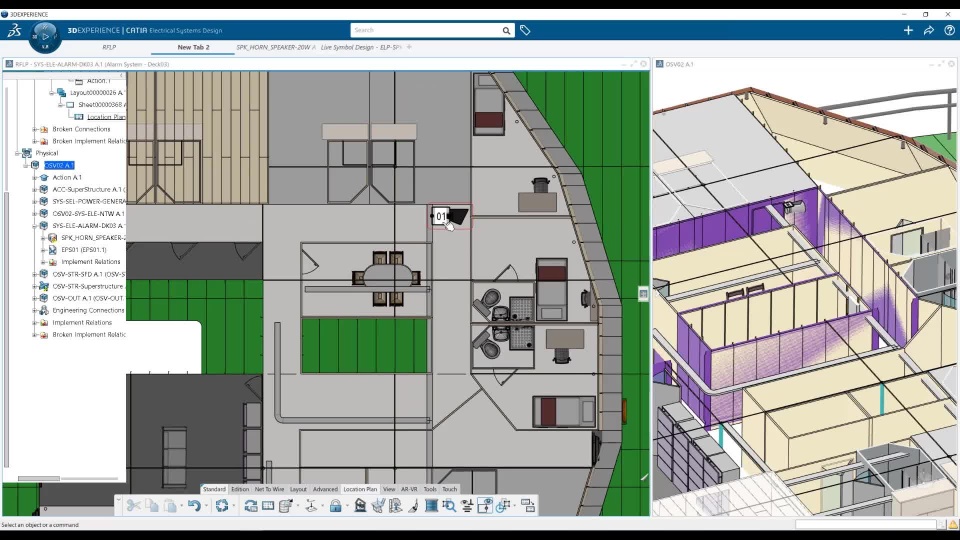Click the highlighted eye-in-frame icon
Screen dimensions: 960x540
click(x=485, y=506)
